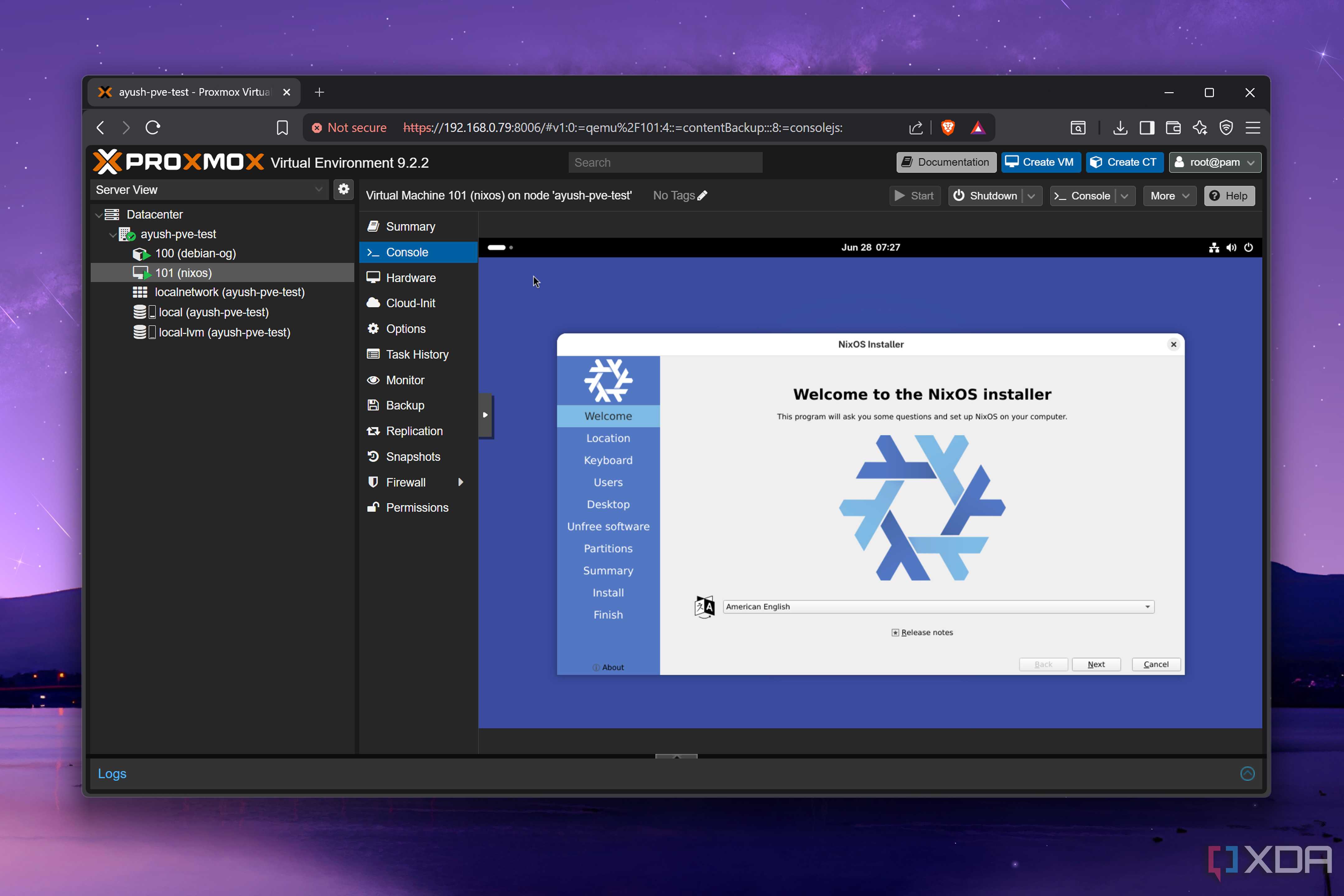Image resolution: width=1344 pixels, height=896 pixels.
Task: Reload the Proxmox page
Action: 152,128
